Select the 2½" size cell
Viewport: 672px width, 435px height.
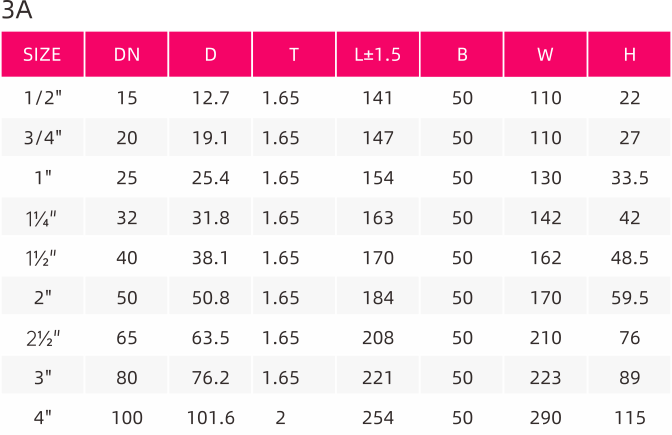click(43, 338)
